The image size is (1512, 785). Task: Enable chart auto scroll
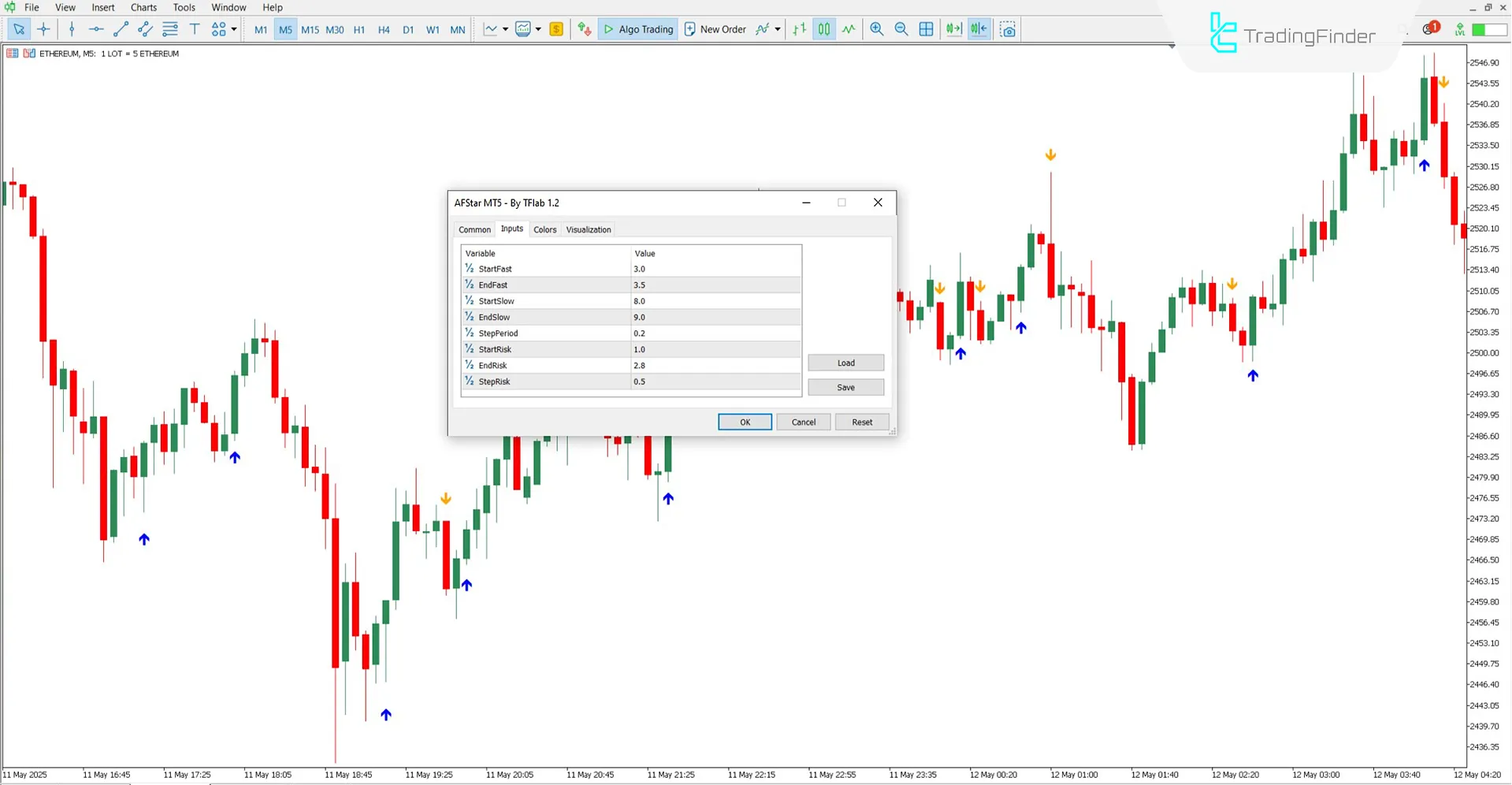coord(953,29)
